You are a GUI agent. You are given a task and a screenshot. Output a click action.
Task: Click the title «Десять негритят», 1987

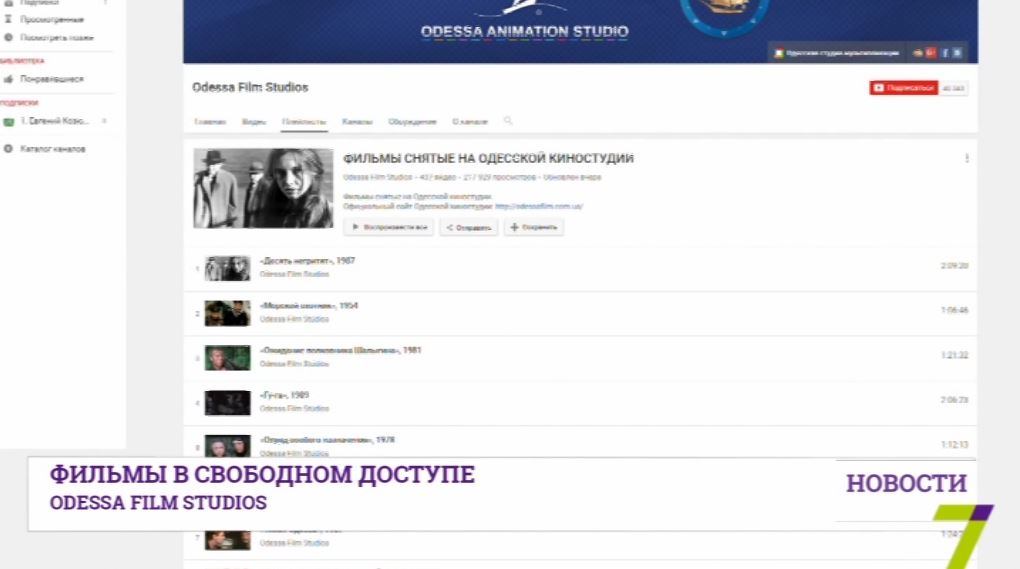(x=307, y=261)
